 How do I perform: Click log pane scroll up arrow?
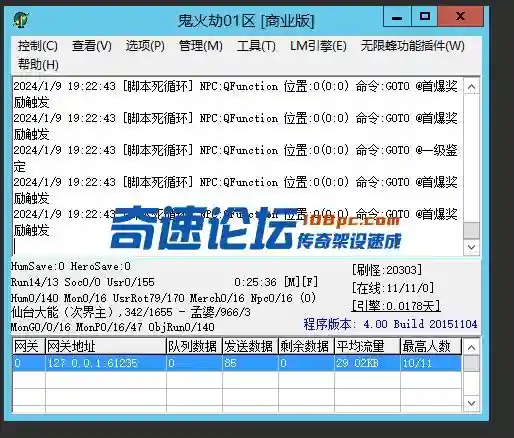pyautogui.click(x=471, y=87)
